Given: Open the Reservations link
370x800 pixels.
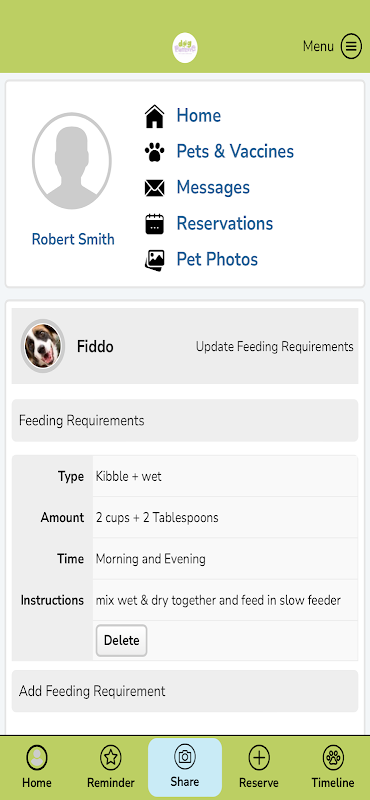Looking at the screenshot, I should pos(225,223).
